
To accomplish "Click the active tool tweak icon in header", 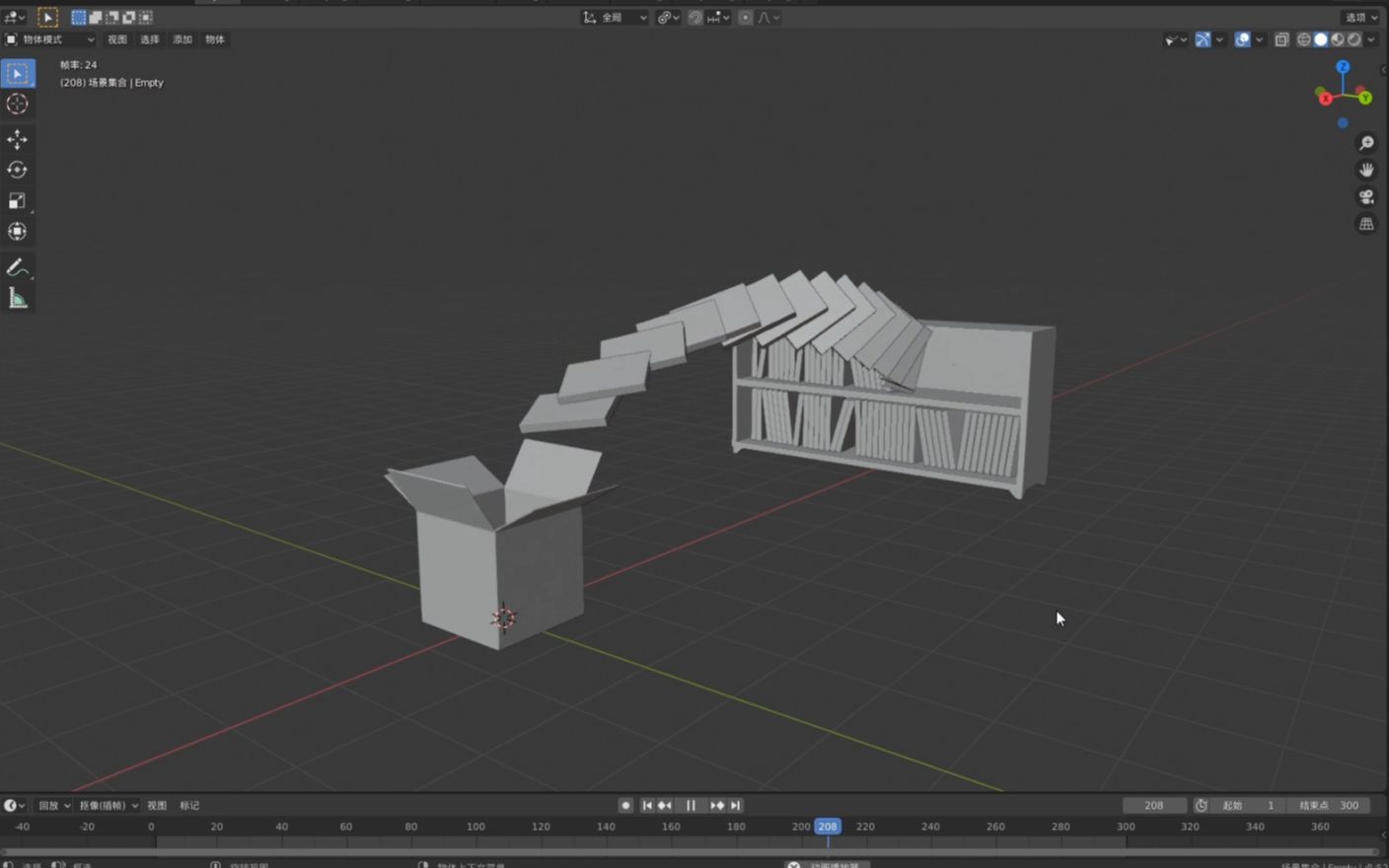I will click(x=46, y=17).
